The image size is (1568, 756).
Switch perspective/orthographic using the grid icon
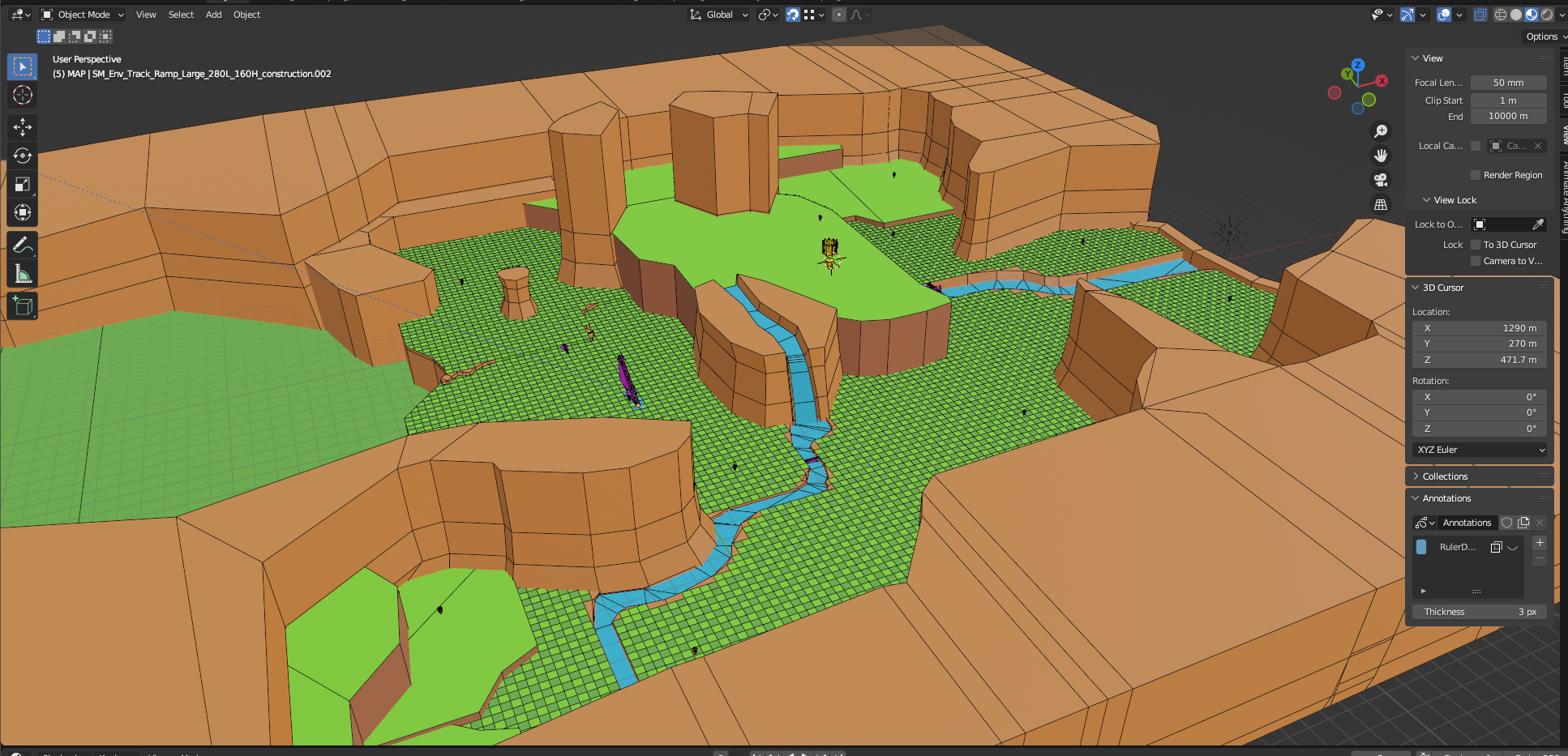pyautogui.click(x=1381, y=205)
